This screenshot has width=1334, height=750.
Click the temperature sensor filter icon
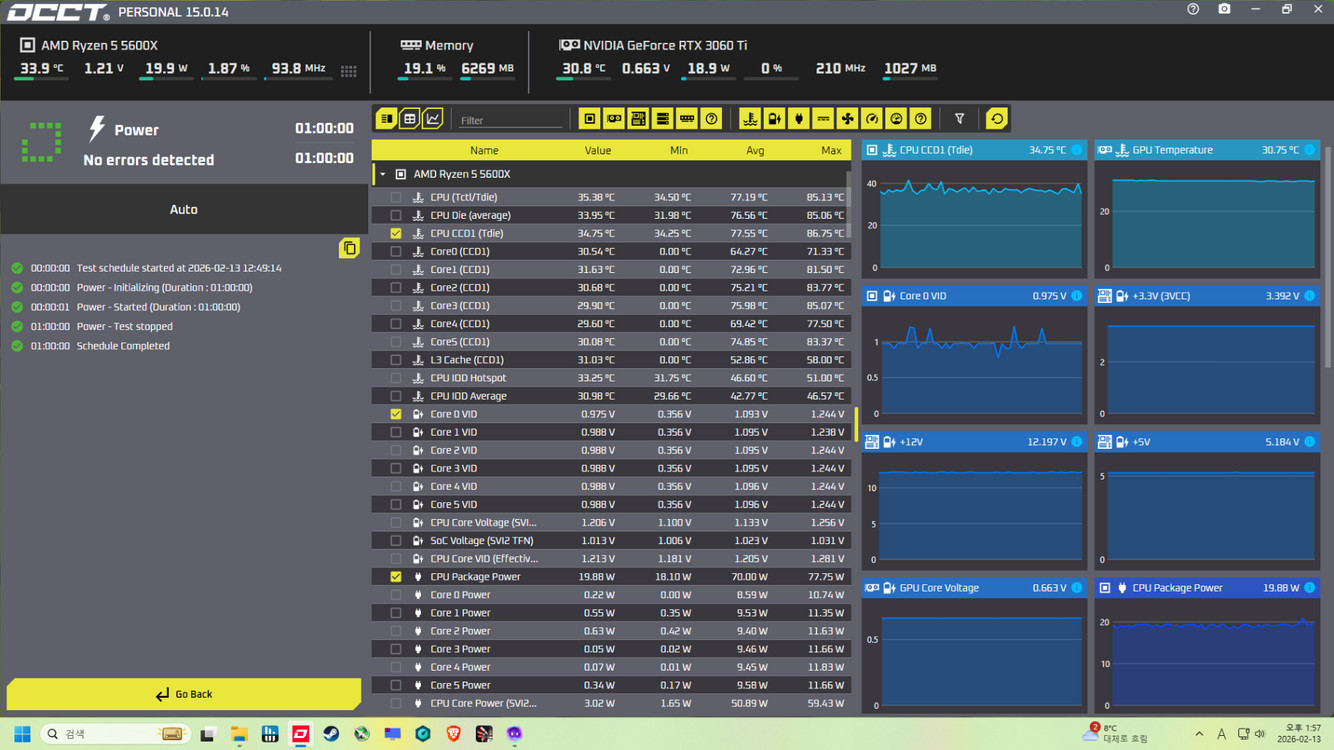tap(750, 119)
